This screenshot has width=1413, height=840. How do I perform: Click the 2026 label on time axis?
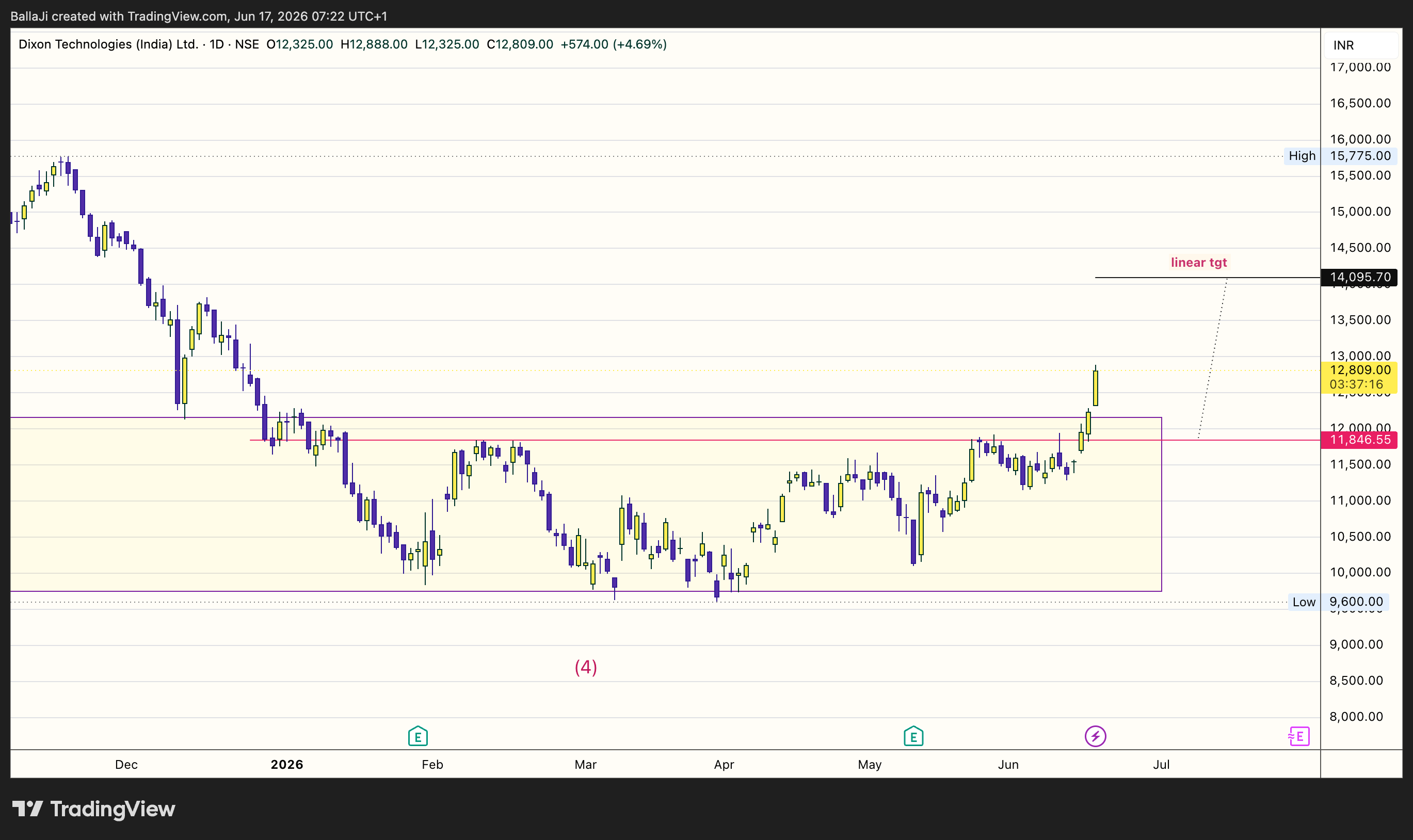tap(287, 765)
